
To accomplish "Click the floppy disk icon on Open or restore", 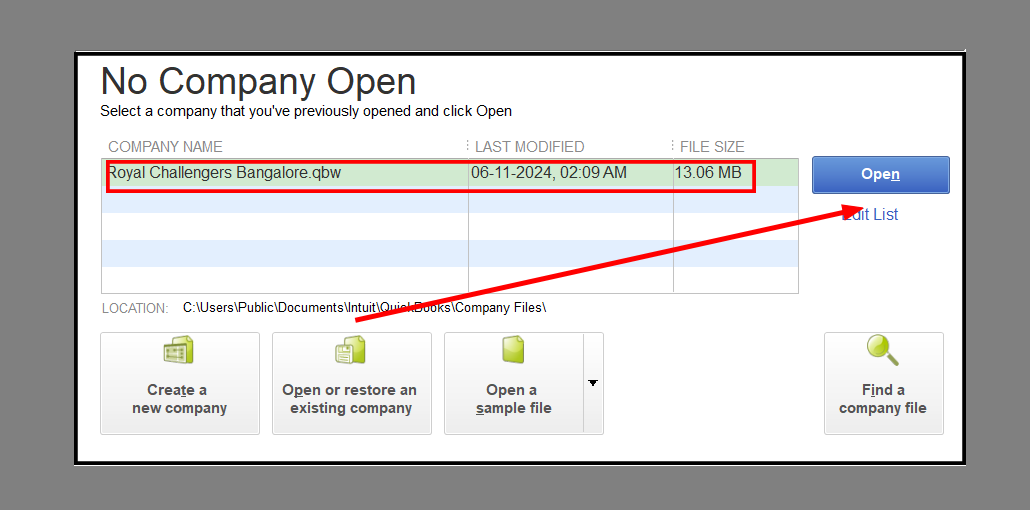I will (x=350, y=350).
